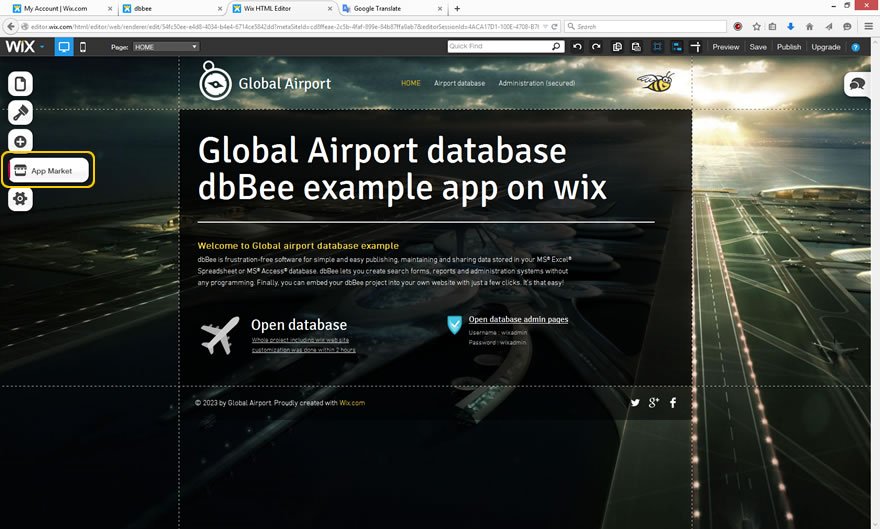Click the red record extension icon

pyautogui.click(x=738, y=26)
